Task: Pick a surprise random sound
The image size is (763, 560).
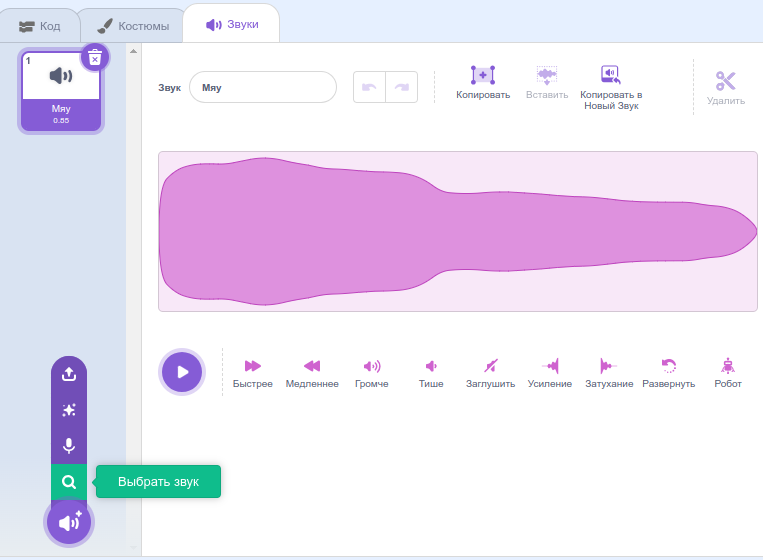Action: pos(69,410)
